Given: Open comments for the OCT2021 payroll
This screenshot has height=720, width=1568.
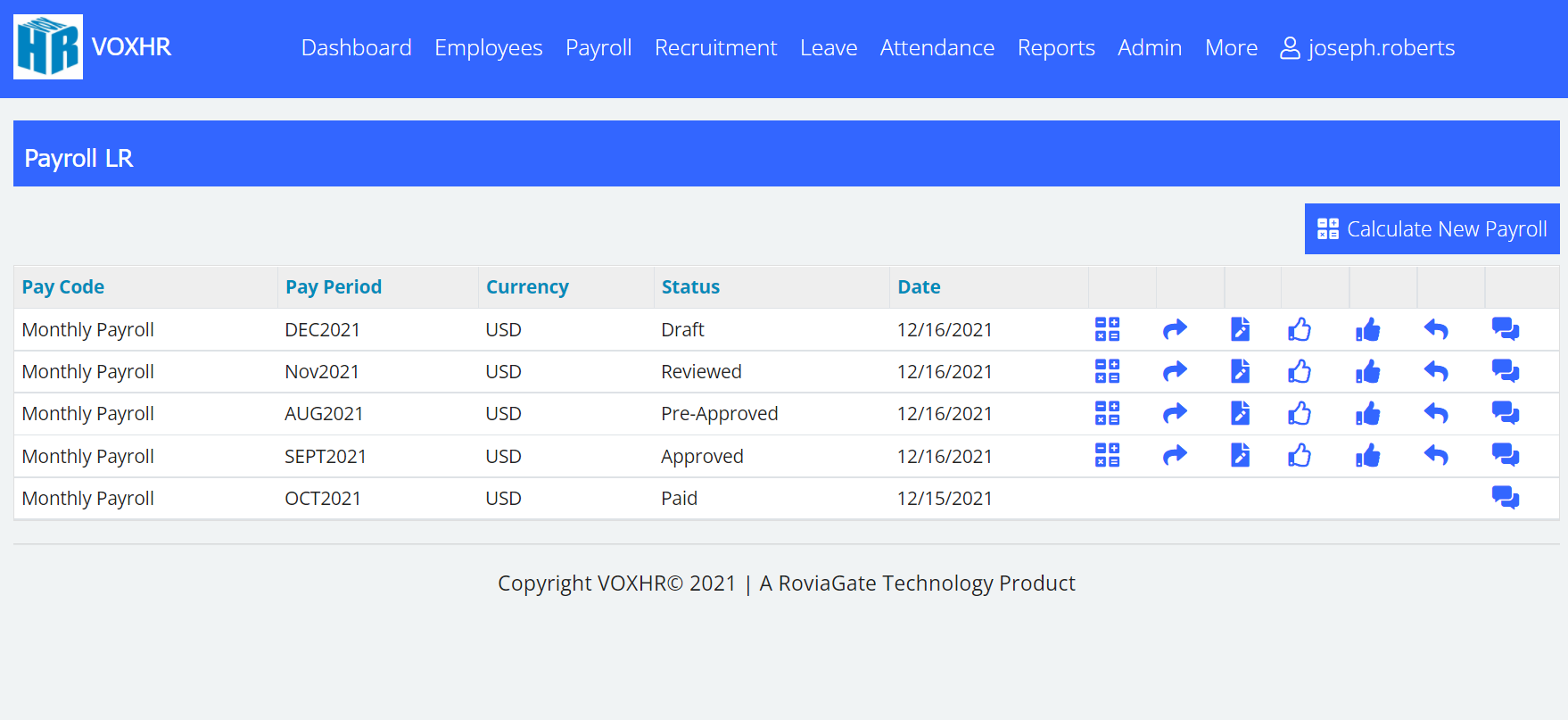Looking at the screenshot, I should [1505, 498].
